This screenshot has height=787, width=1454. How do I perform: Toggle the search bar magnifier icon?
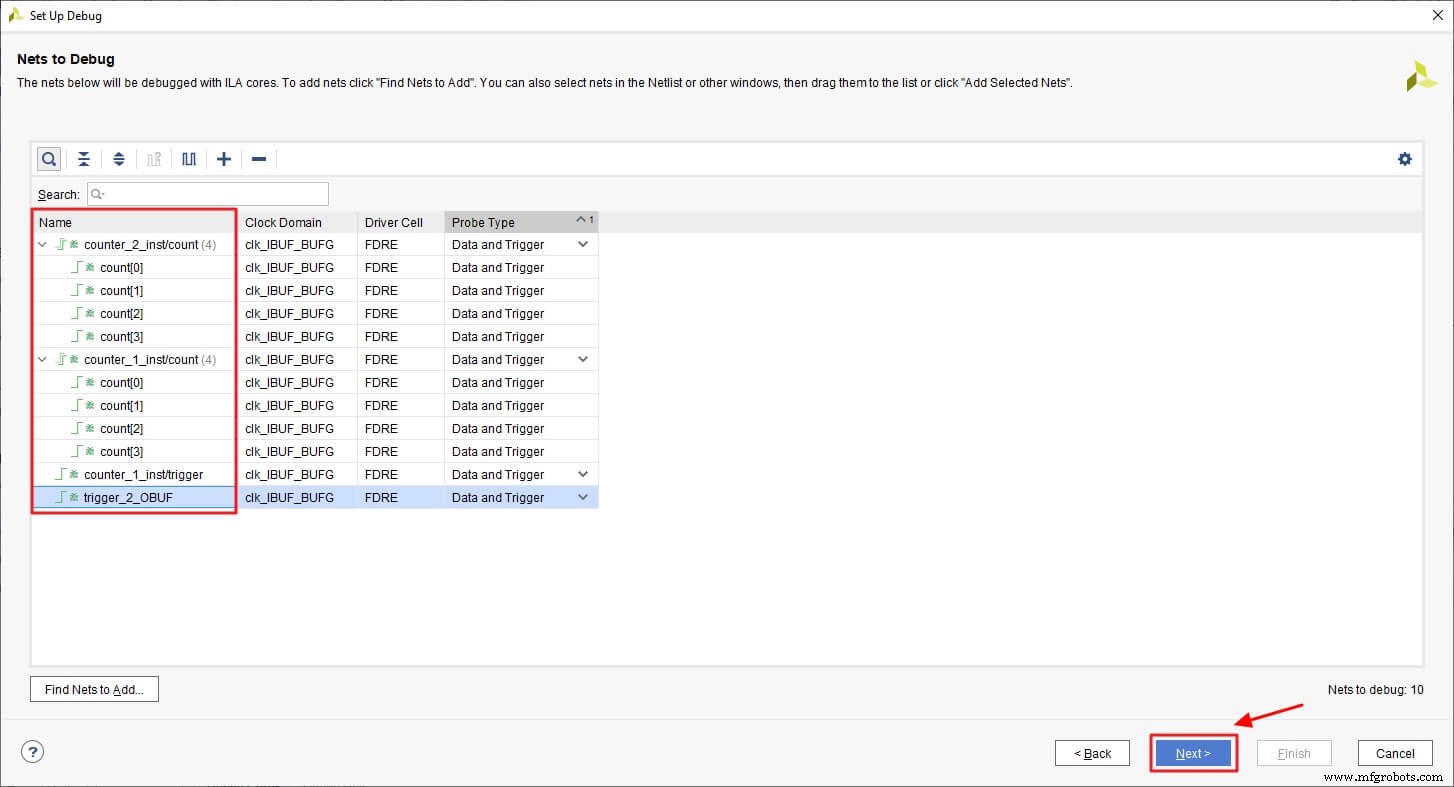[49, 158]
